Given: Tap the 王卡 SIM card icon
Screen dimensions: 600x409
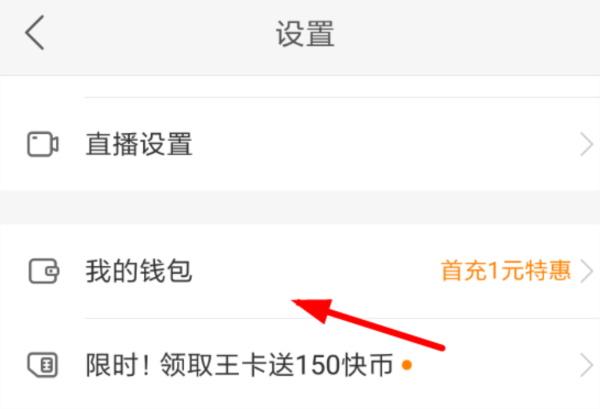Looking at the screenshot, I should (42, 365).
